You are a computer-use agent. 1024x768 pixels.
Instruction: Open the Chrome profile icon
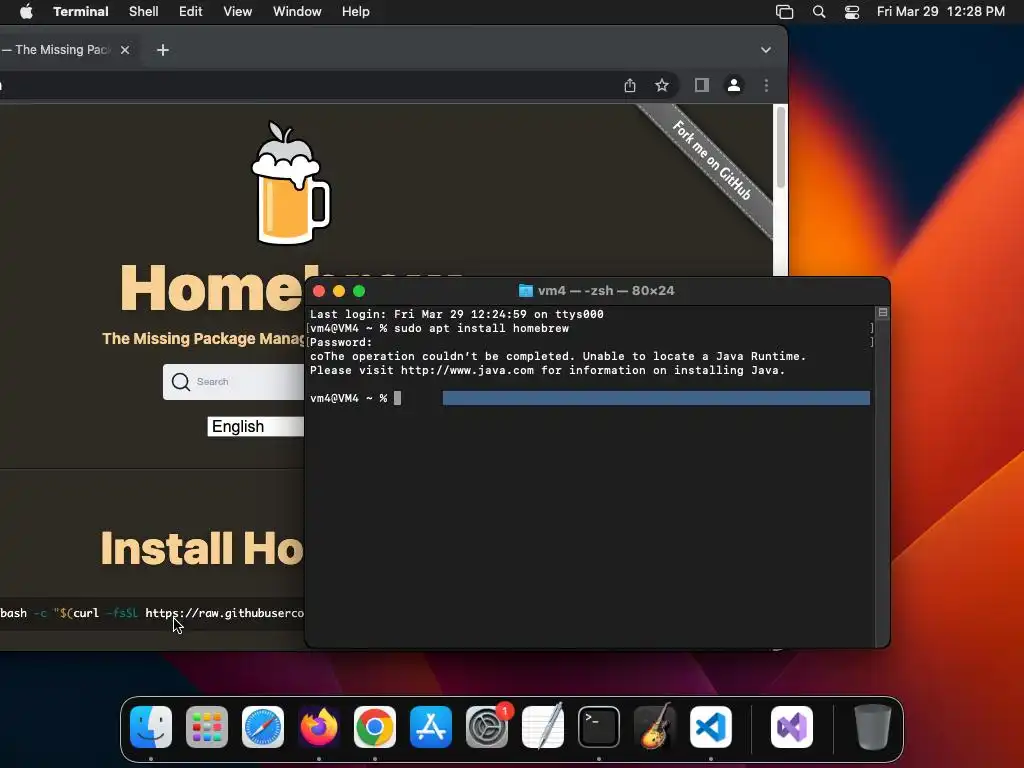tap(733, 85)
